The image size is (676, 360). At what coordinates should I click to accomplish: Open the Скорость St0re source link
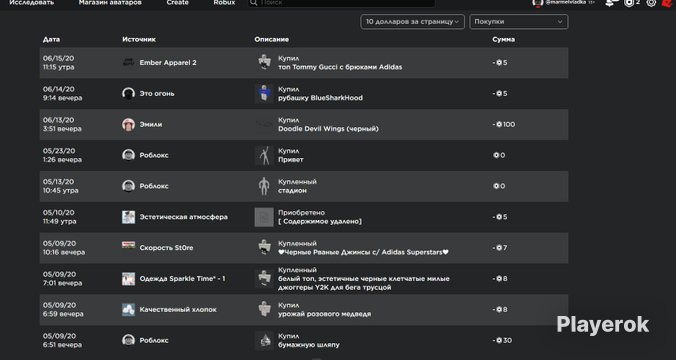point(166,248)
